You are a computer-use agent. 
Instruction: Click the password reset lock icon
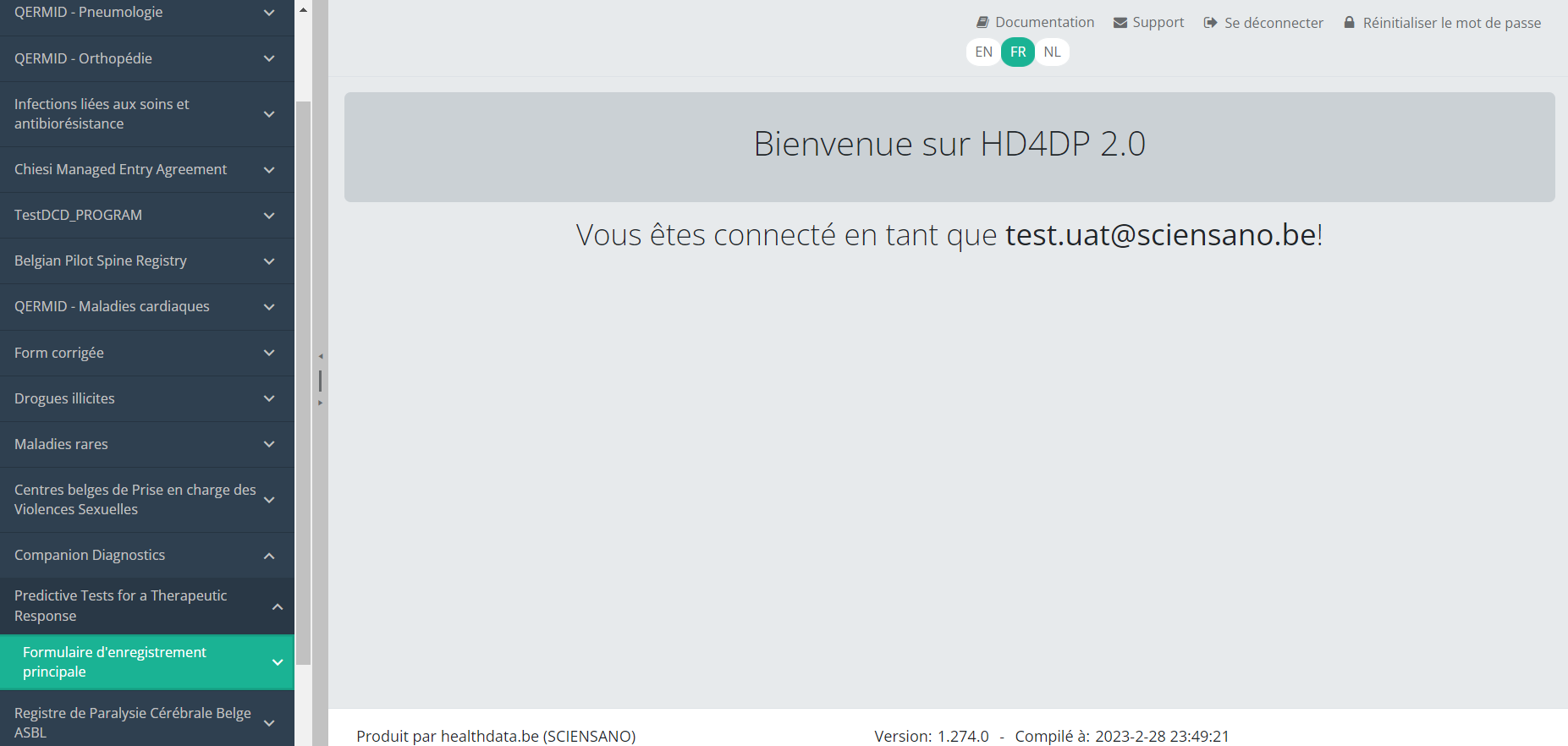point(1350,23)
